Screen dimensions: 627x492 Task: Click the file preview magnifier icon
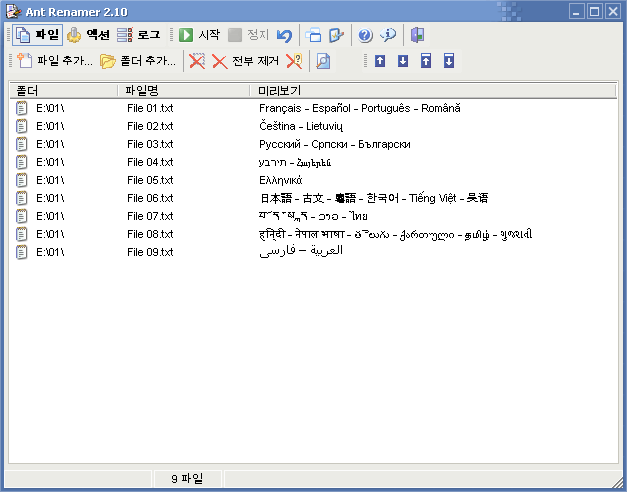pos(323,61)
